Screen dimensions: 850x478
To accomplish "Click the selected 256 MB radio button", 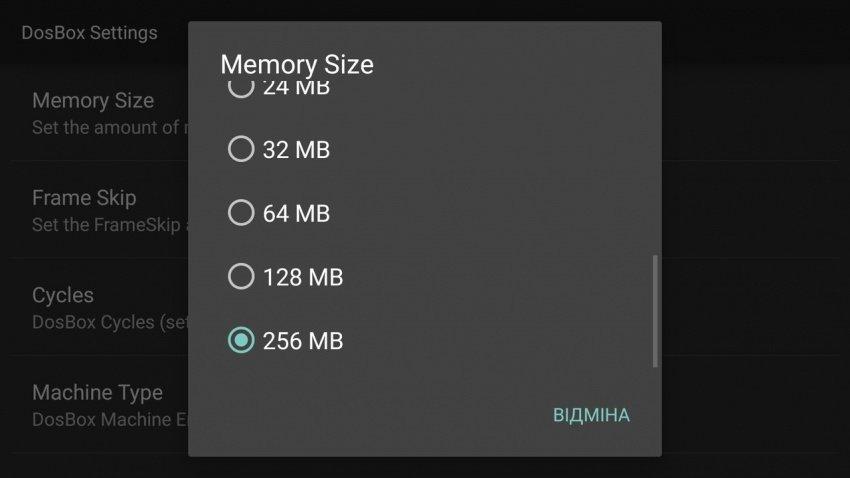I will [241, 340].
